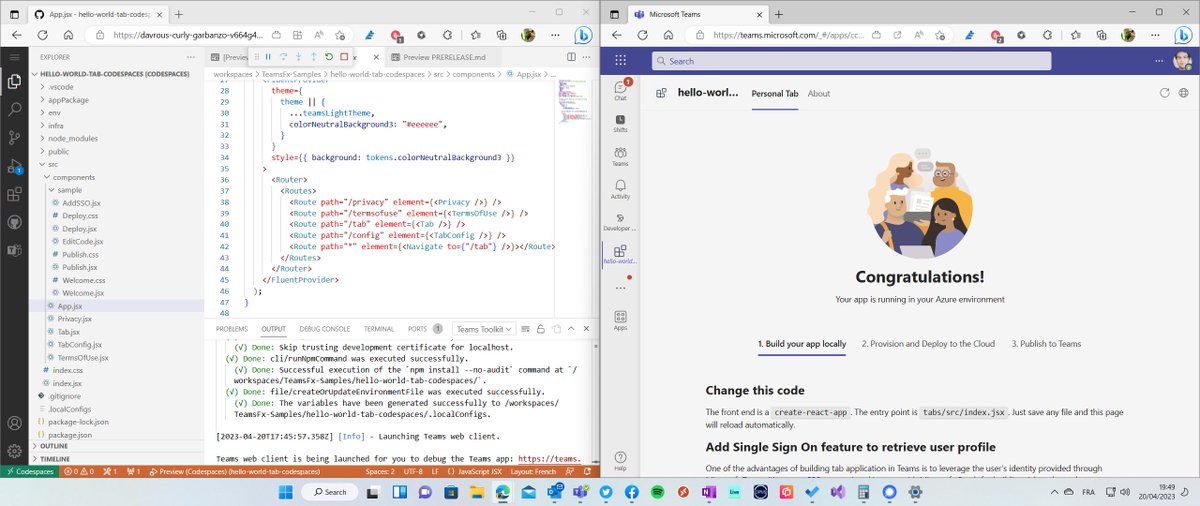Open the https://teams. link in output
The width and height of the screenshot is (1200, 506).
(549, 460)
